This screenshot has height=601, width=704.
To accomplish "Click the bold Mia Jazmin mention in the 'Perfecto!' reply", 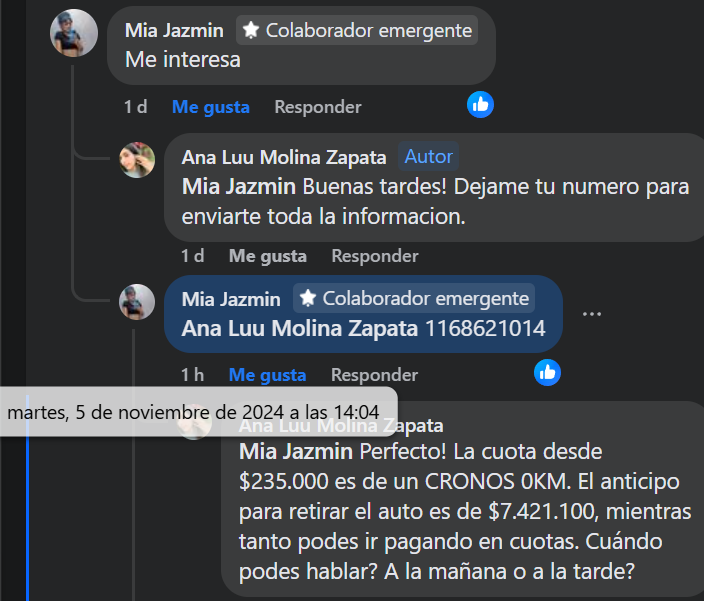I will click(x=296, y=452).
